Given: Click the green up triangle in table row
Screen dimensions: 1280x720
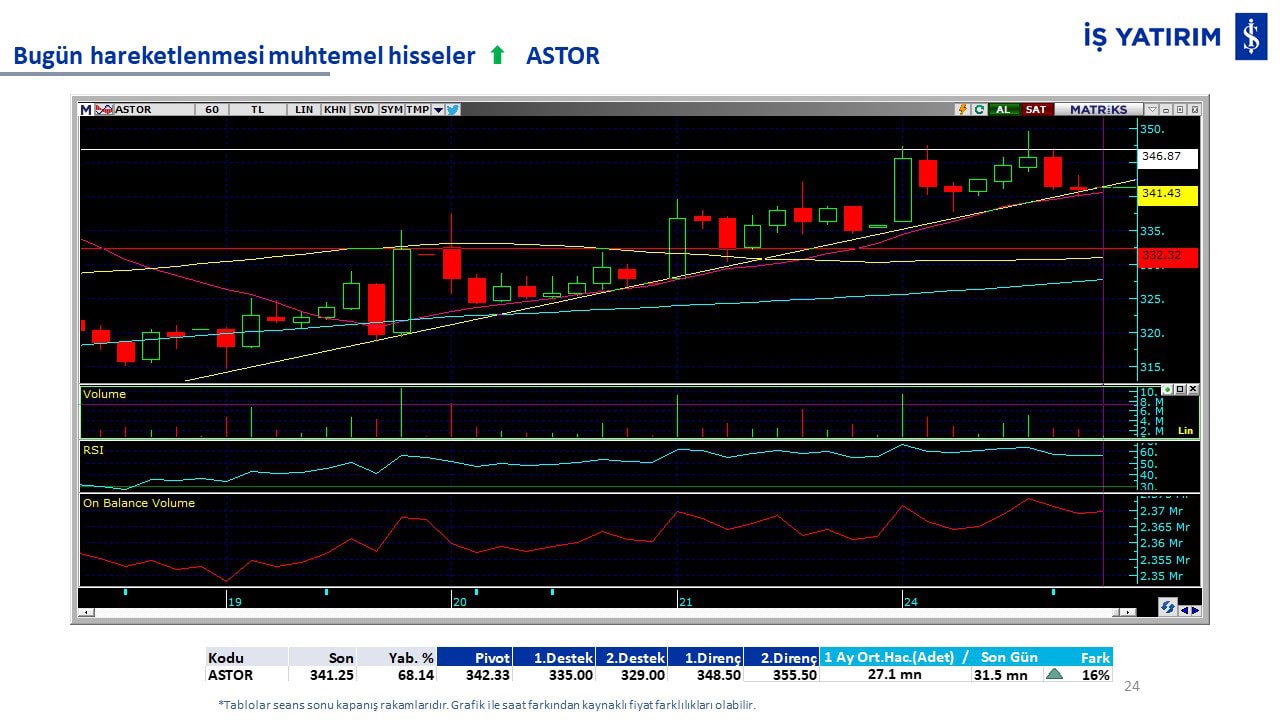Looking at the screenshot, I should point(1054,674).
